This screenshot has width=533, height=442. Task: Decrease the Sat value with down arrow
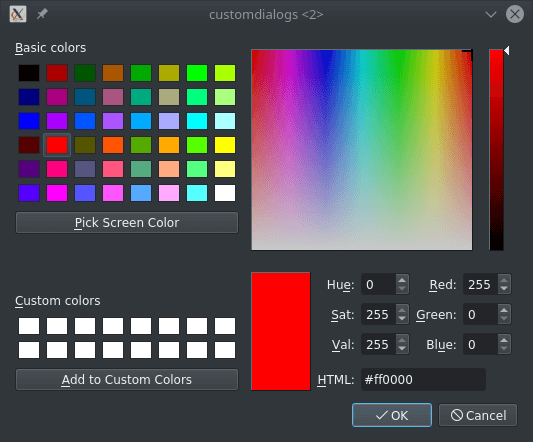402,319
